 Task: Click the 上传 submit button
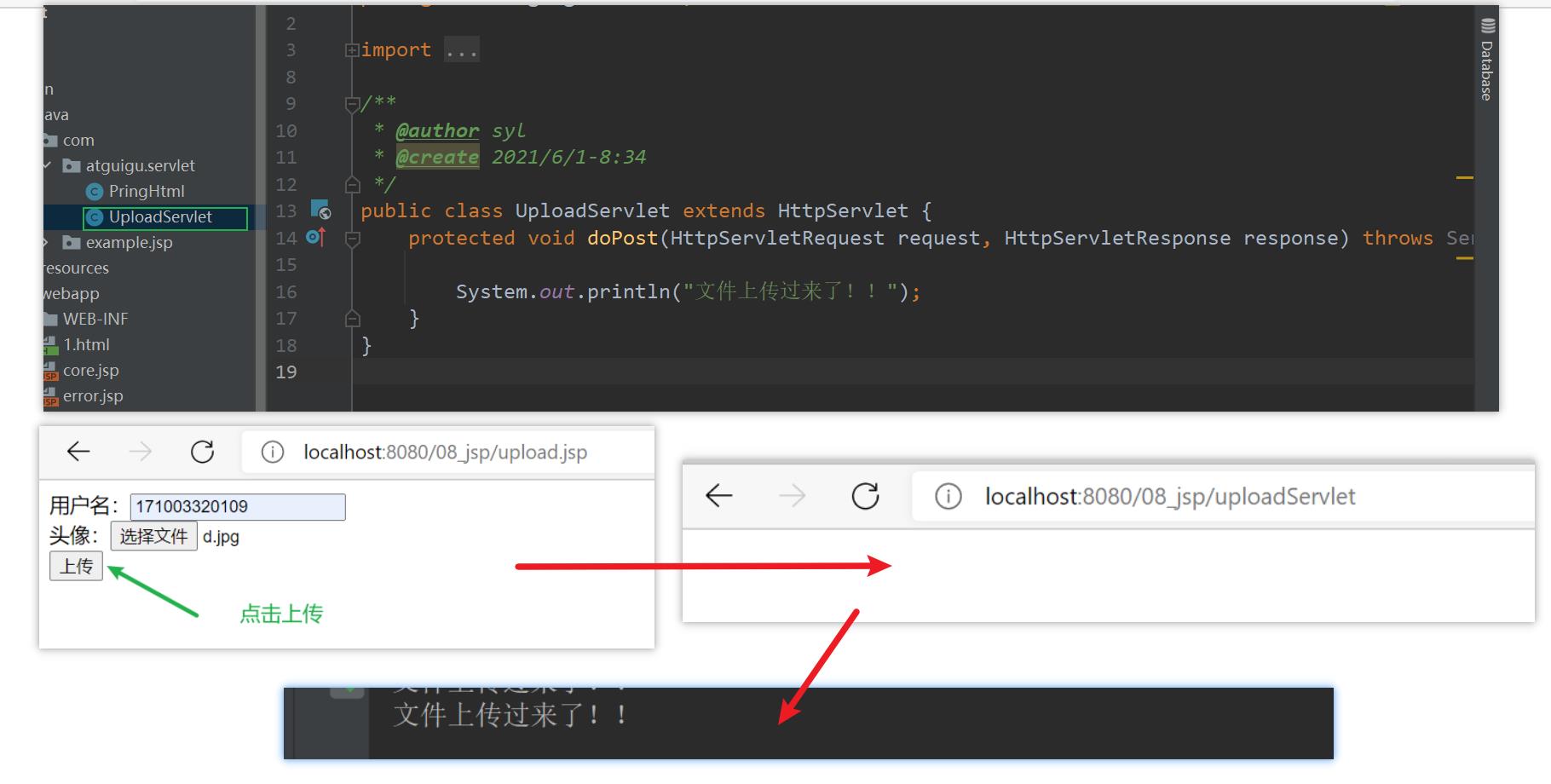[x=76, y=566]
